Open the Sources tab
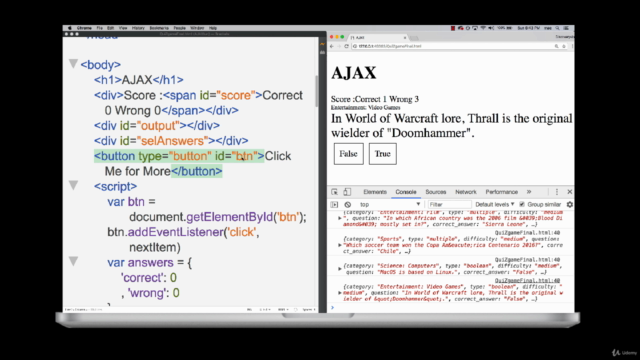The image size is (640, 360). point(436,192)
